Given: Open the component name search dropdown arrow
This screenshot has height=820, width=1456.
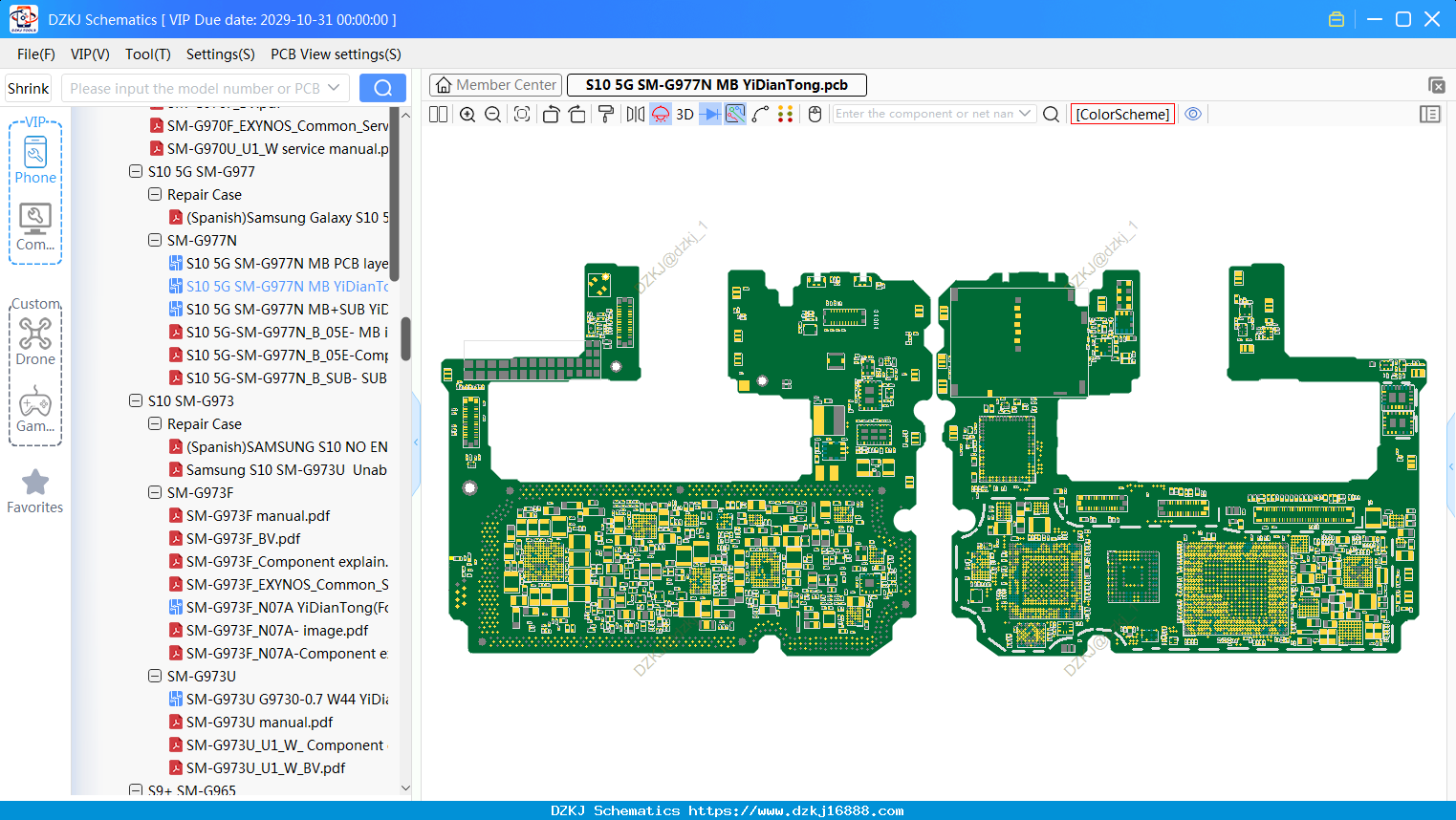Looking at the screenshot, I should (x=1026, y=114).
